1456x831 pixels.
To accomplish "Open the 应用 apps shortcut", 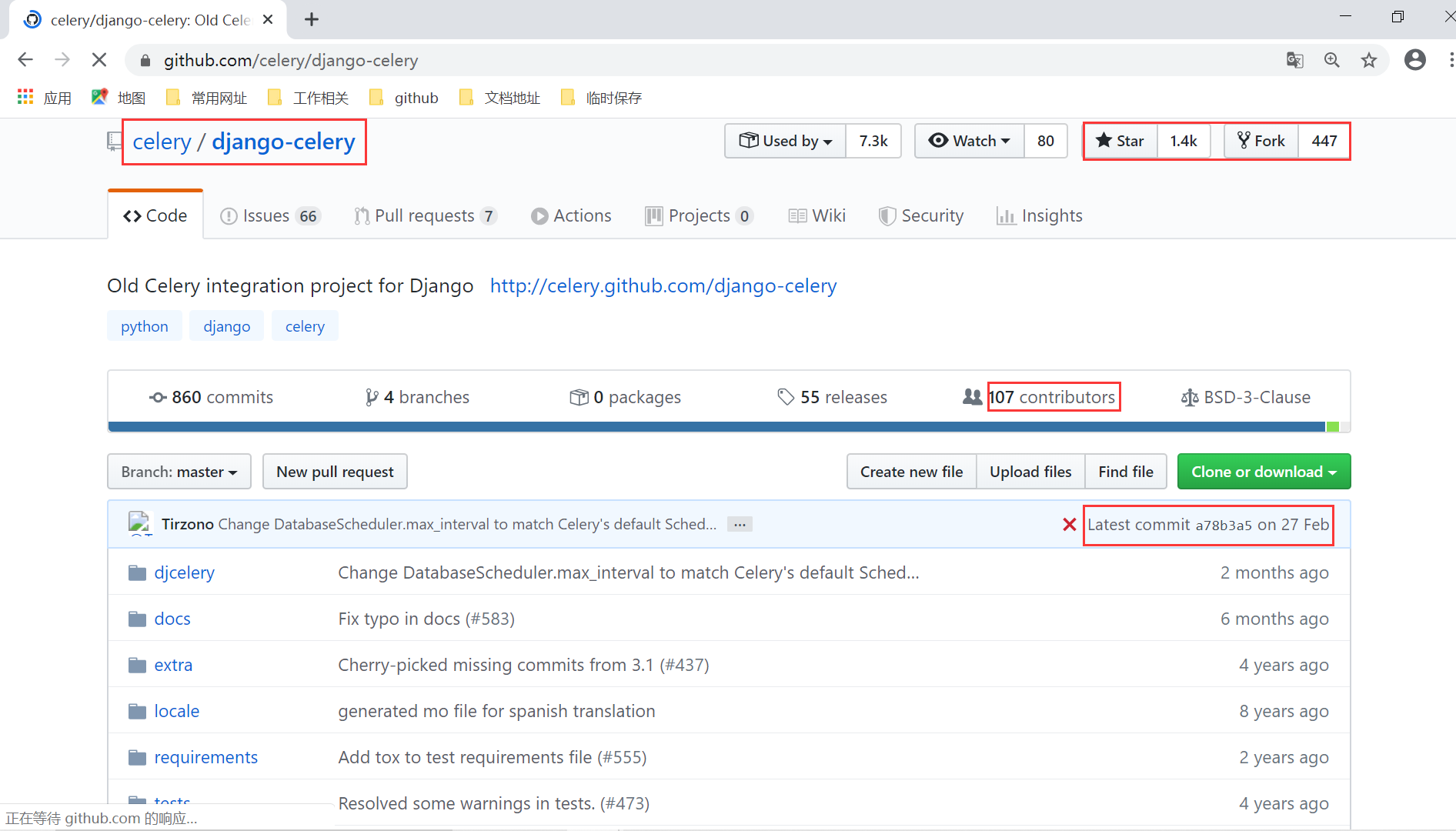I will [x=45, y=98].
